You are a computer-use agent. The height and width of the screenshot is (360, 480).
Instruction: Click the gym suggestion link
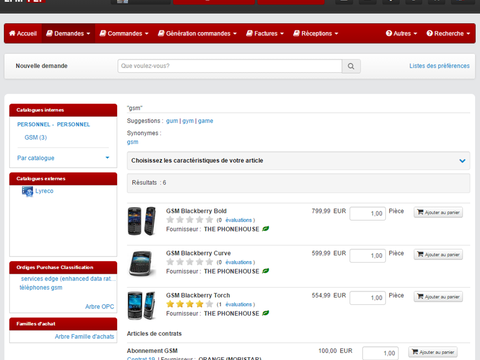[188, 121]
